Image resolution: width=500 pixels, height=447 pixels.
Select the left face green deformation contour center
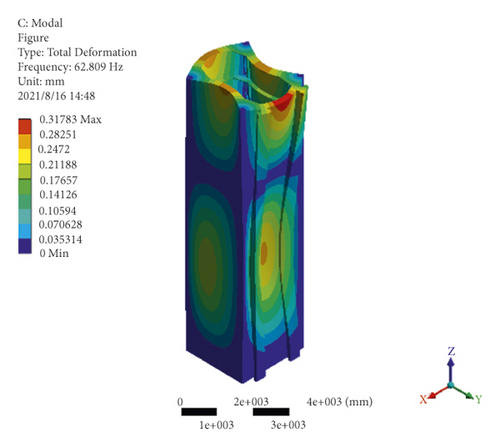click(207, 267)
